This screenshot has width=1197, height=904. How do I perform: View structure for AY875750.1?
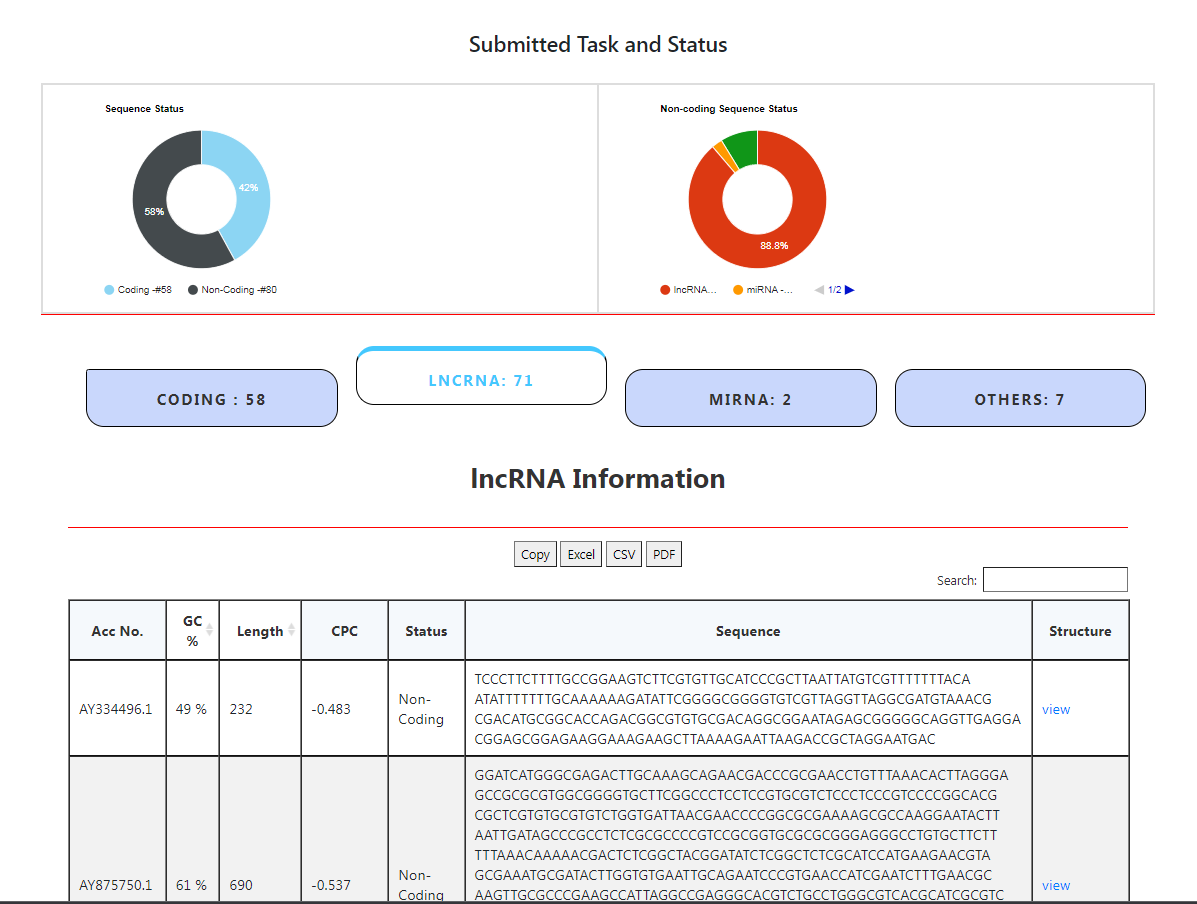point(1056,886)
